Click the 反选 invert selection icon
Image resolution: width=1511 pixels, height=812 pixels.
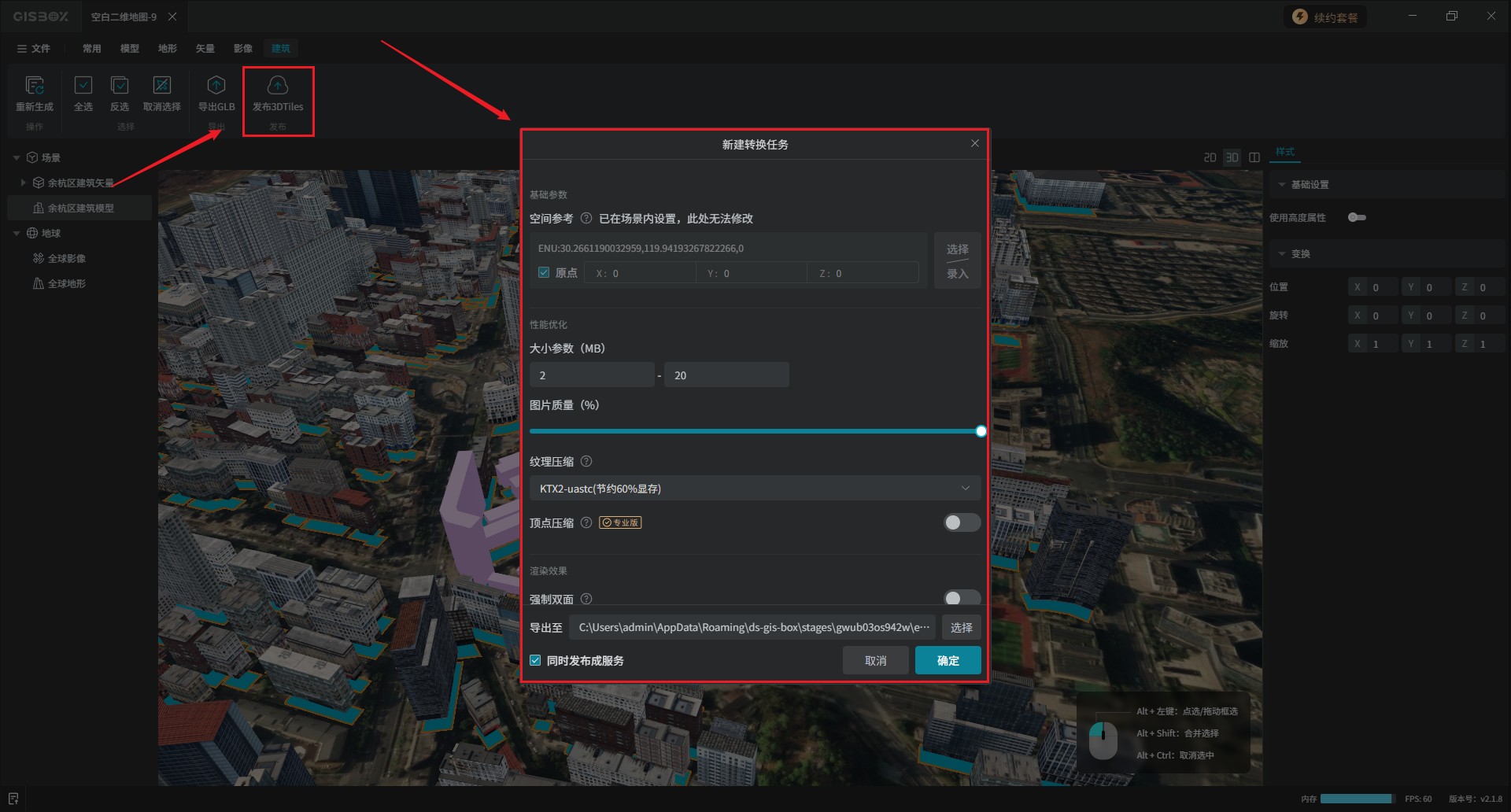click(120, 86)
